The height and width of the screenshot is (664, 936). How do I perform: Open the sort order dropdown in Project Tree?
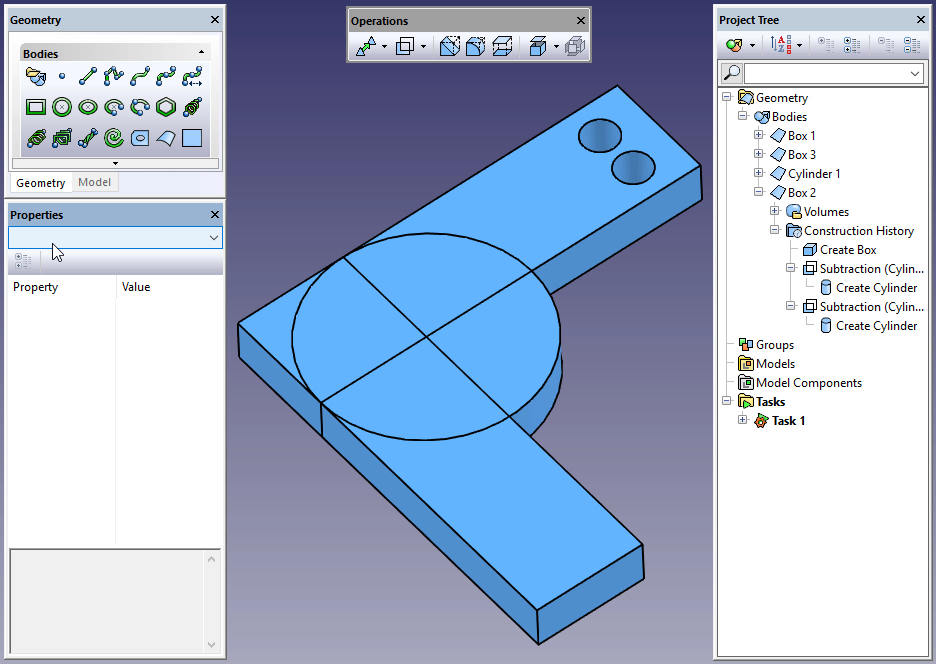tap(799, 45)
